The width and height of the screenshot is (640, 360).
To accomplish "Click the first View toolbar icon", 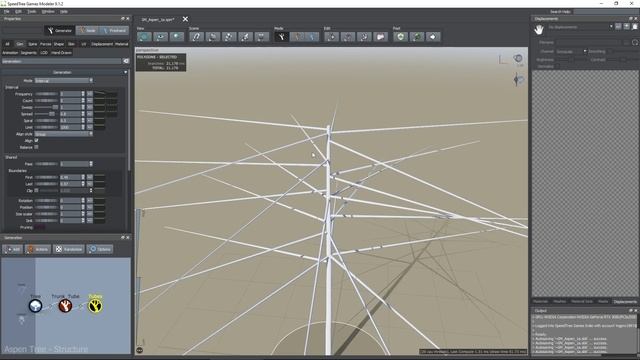I will [x=144, y=37].
